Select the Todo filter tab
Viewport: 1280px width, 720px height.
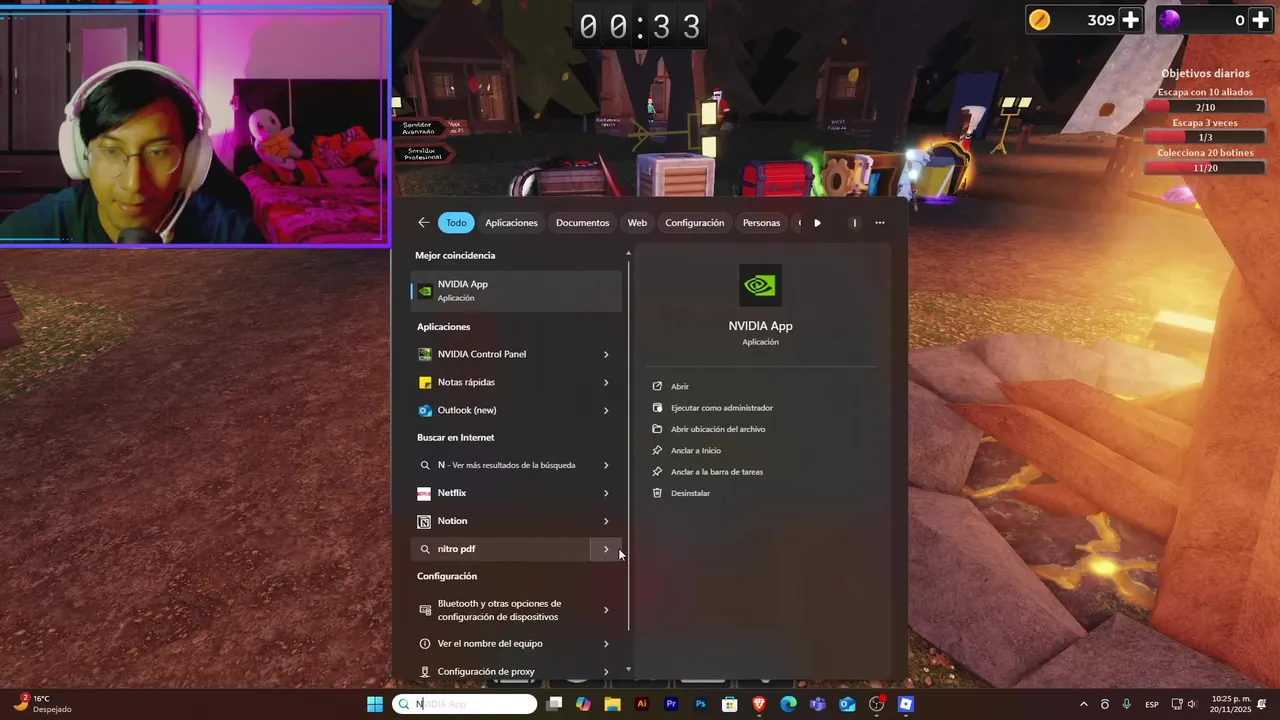pos(456,223)
